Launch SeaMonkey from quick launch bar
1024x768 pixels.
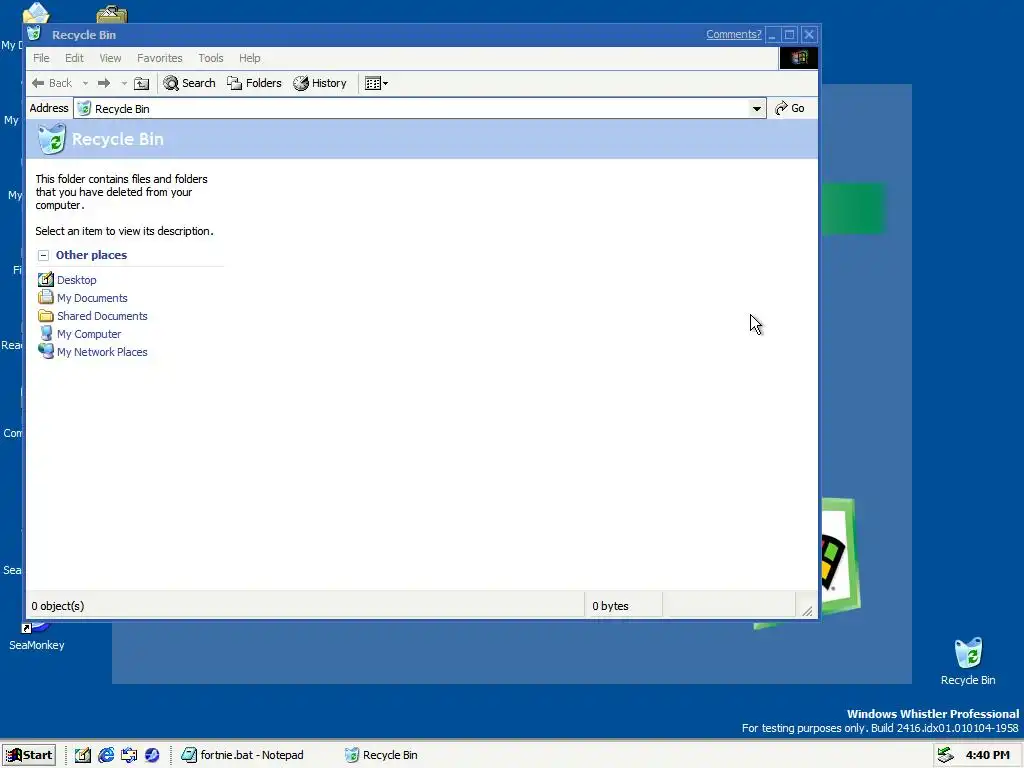point(152,755)
